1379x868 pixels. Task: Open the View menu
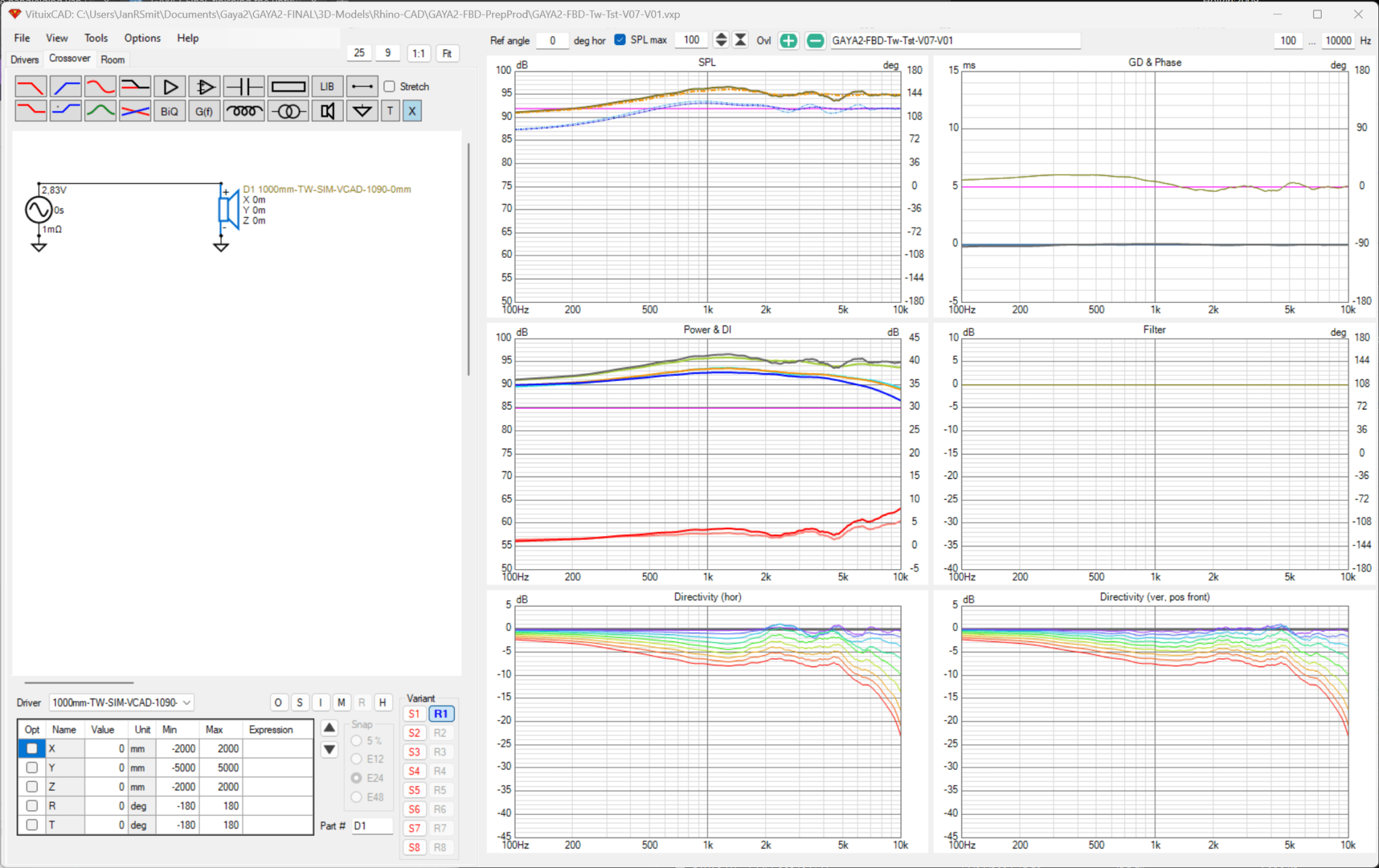[57, 38]
